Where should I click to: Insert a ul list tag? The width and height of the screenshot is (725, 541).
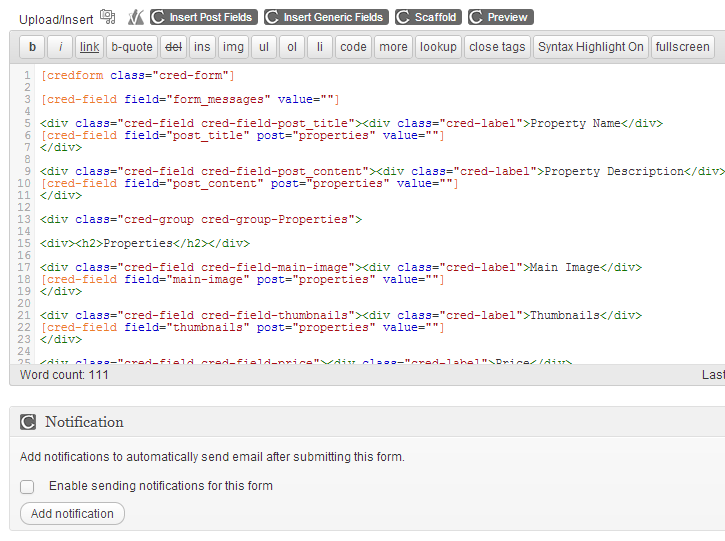click(x=264, y=47)
